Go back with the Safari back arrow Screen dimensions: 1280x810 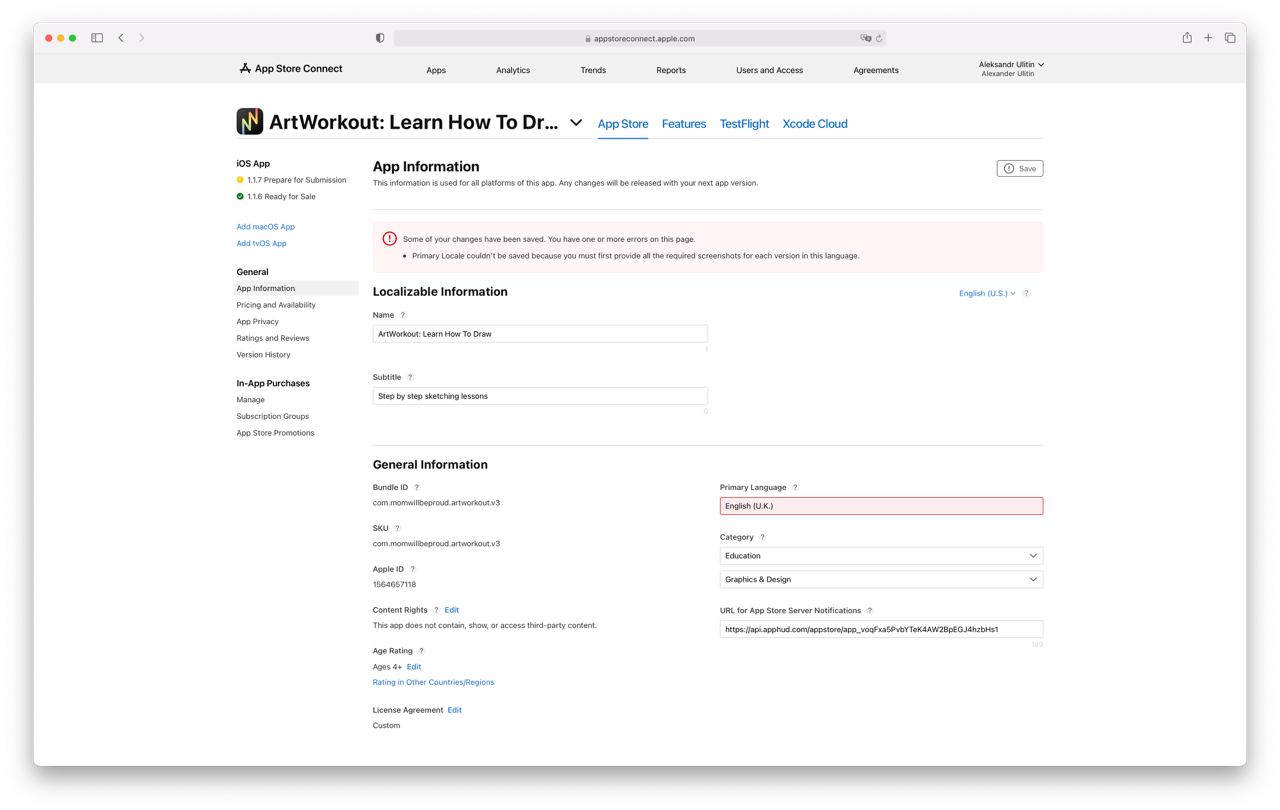point(121,38)
